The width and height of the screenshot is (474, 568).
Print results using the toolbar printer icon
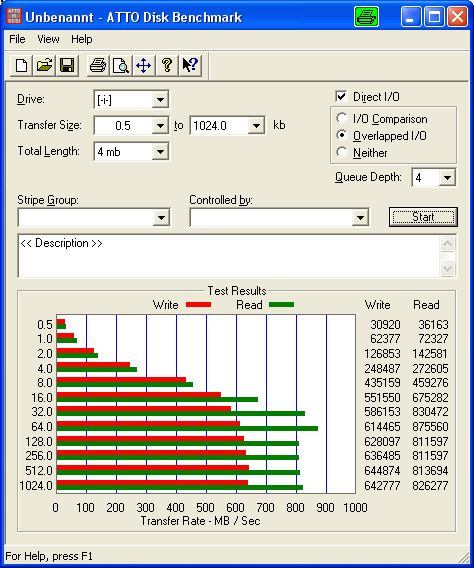point(98,66)
